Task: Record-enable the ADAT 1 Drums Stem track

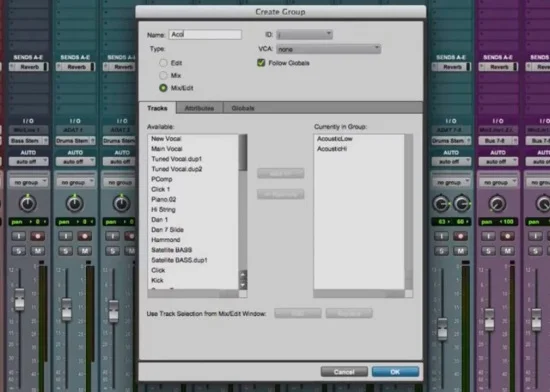Action: click(x=85, y=236)
